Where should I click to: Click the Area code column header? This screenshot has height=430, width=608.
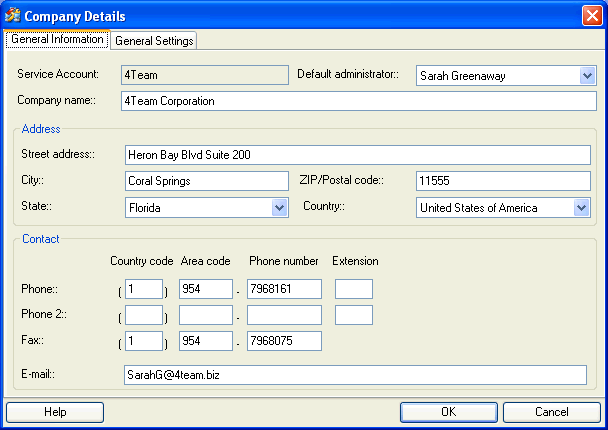pos(206,261)
